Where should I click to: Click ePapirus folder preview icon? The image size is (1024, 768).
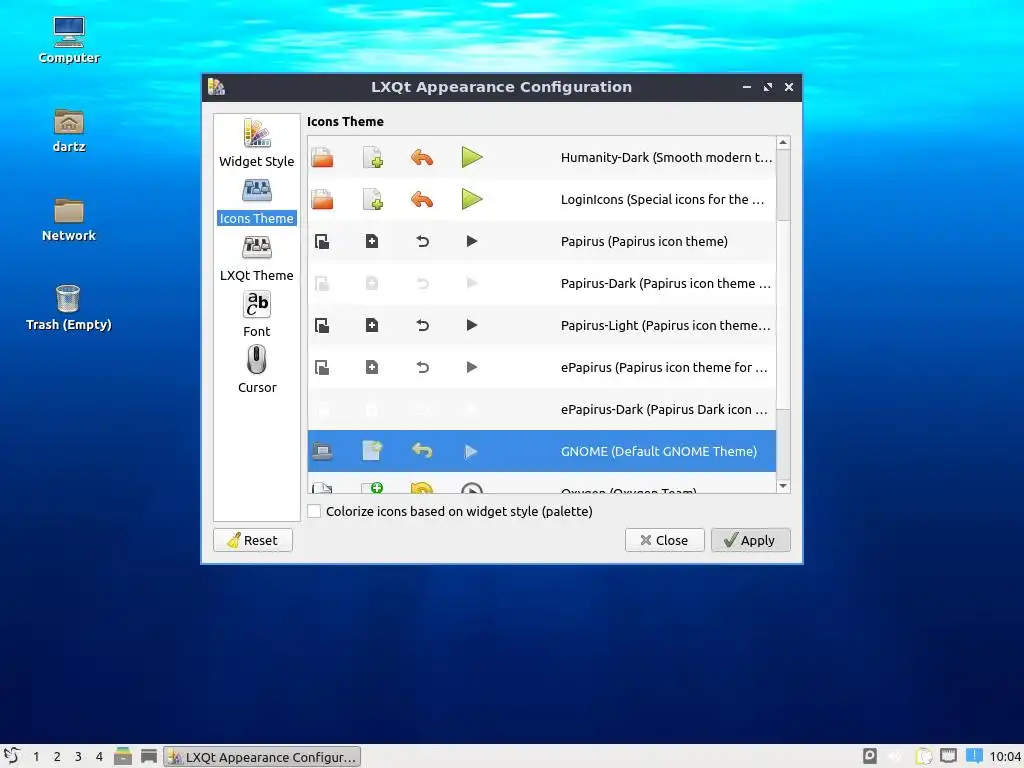pyautogui.click(x=322, y=368)
